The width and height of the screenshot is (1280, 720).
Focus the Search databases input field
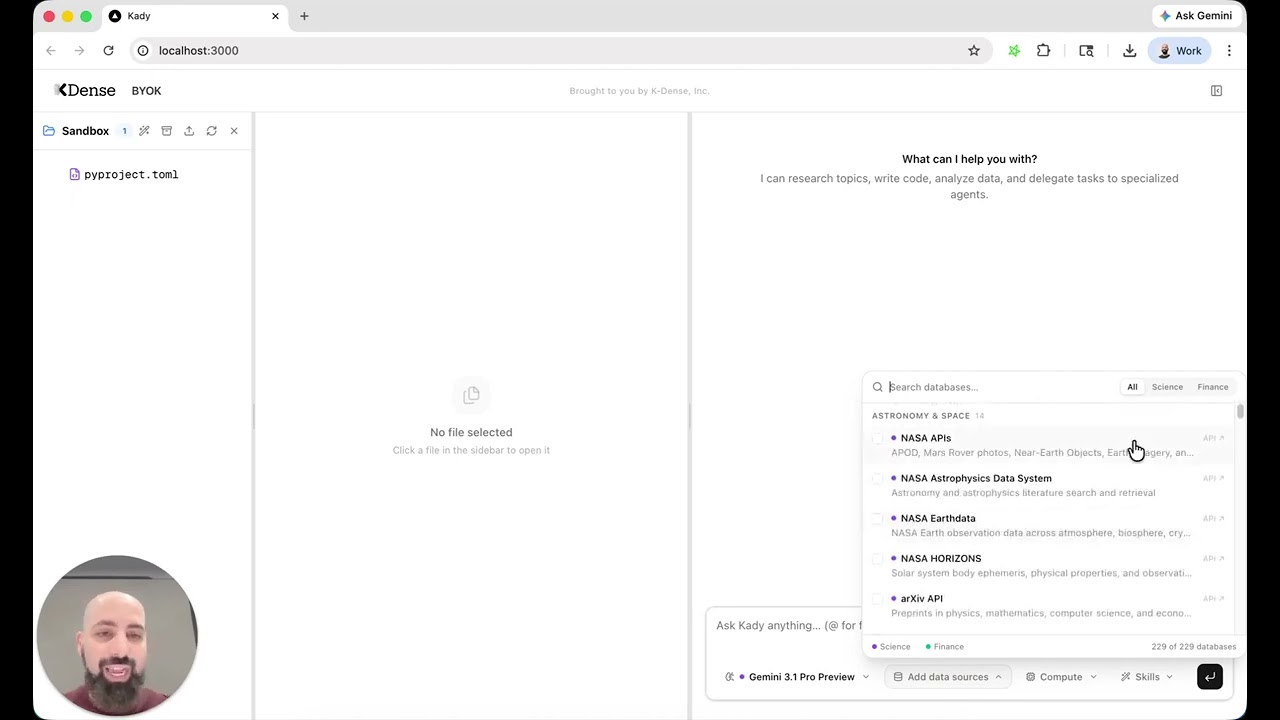[1000, 387]
